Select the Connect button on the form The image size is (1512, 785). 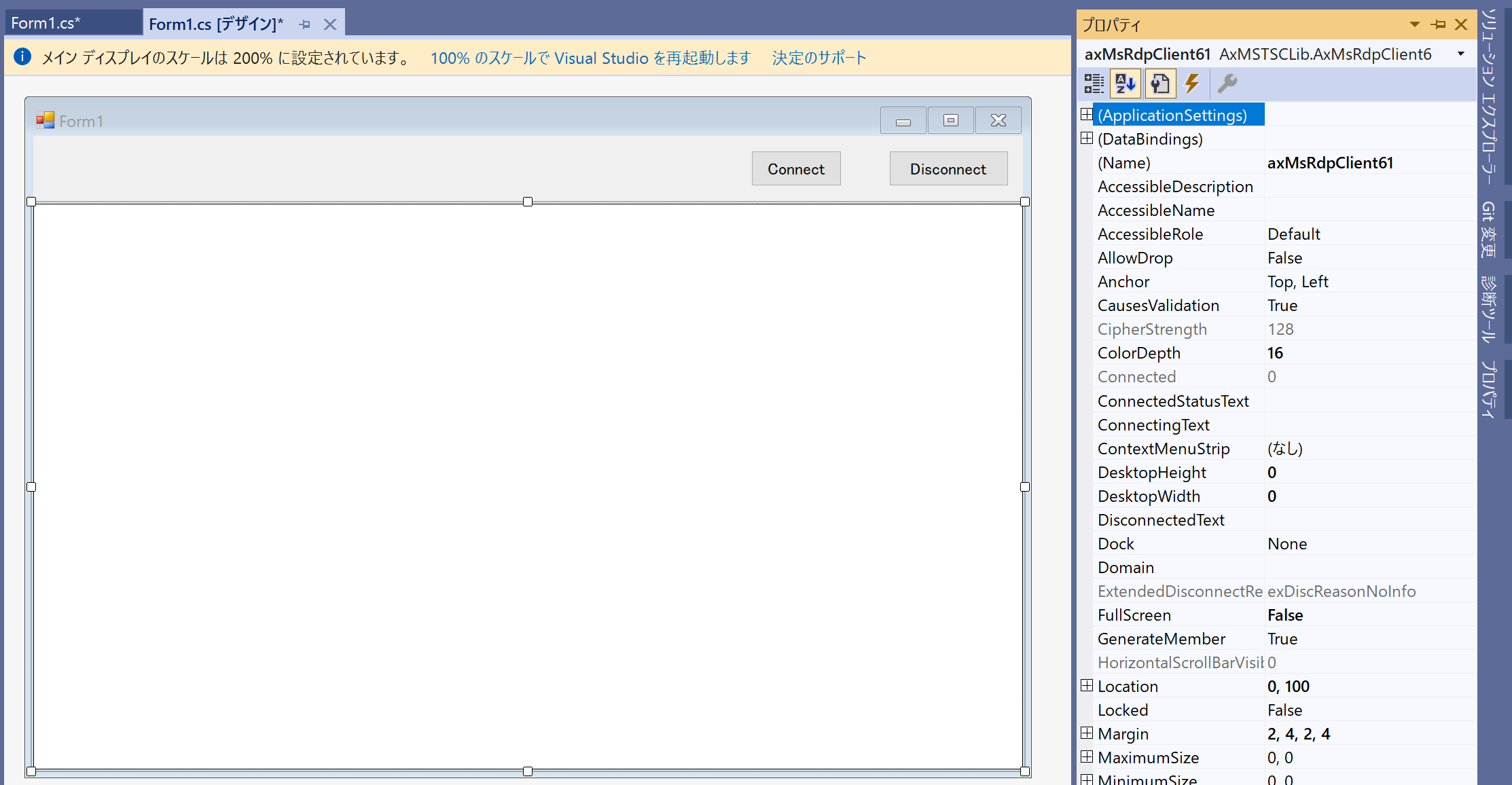pos(795,168)
